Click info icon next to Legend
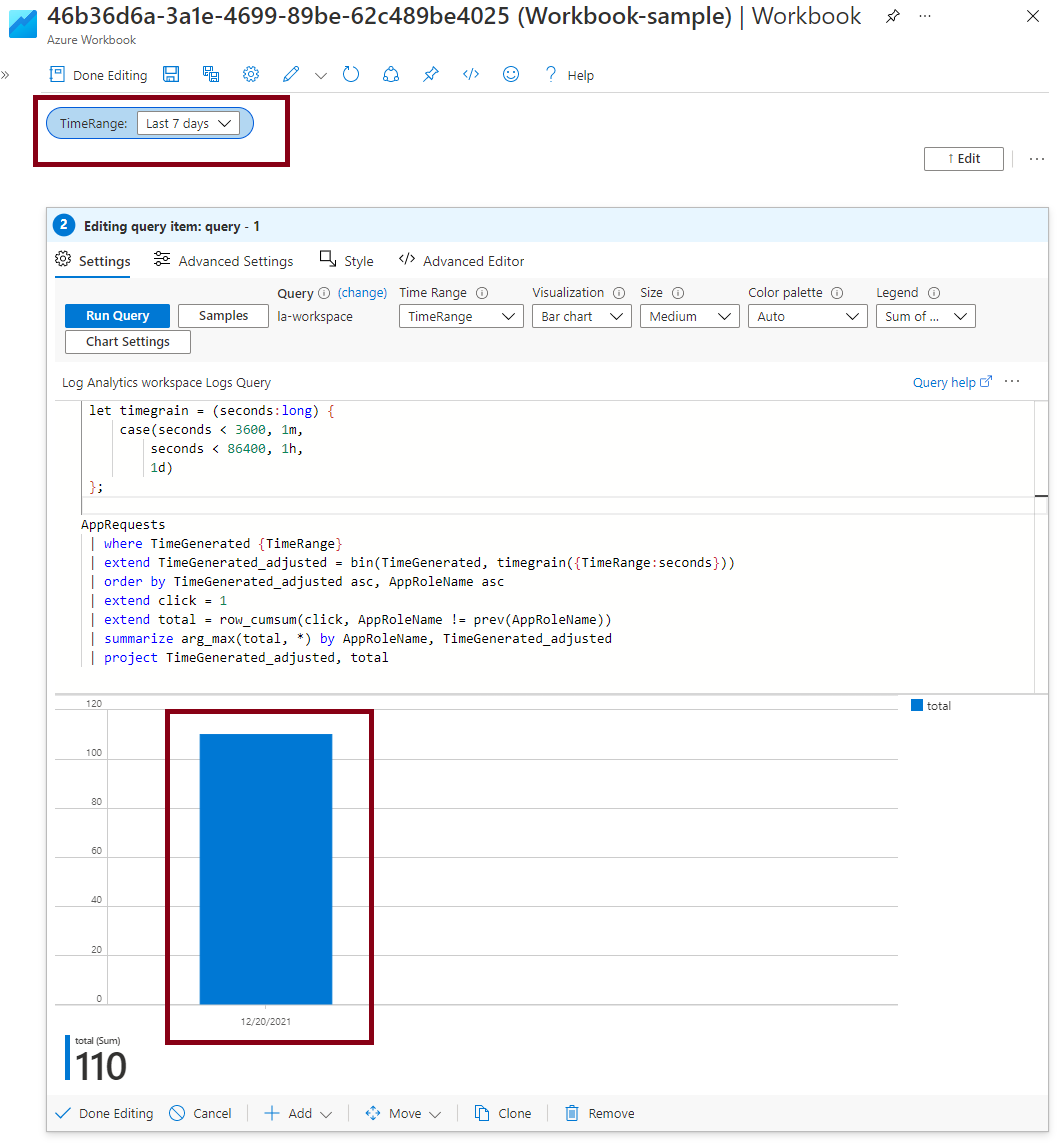 click(934, 293)
